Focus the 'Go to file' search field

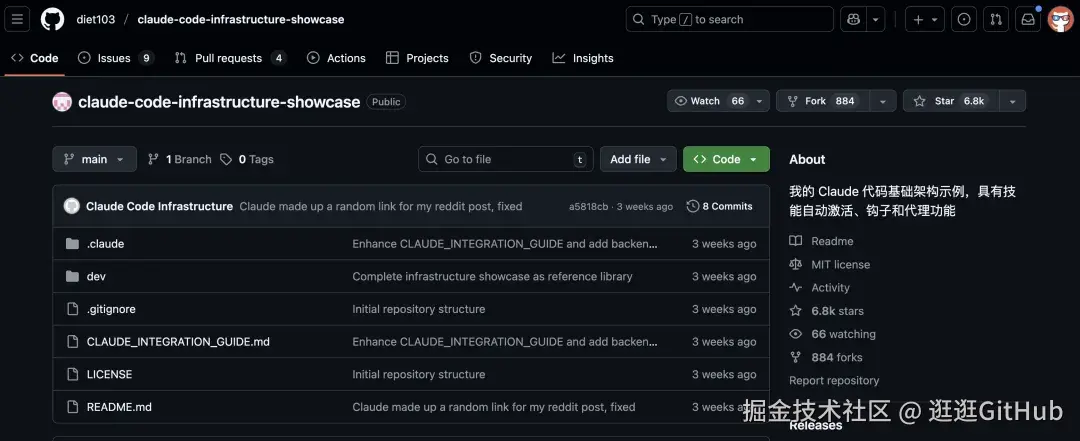coord(506,159)
